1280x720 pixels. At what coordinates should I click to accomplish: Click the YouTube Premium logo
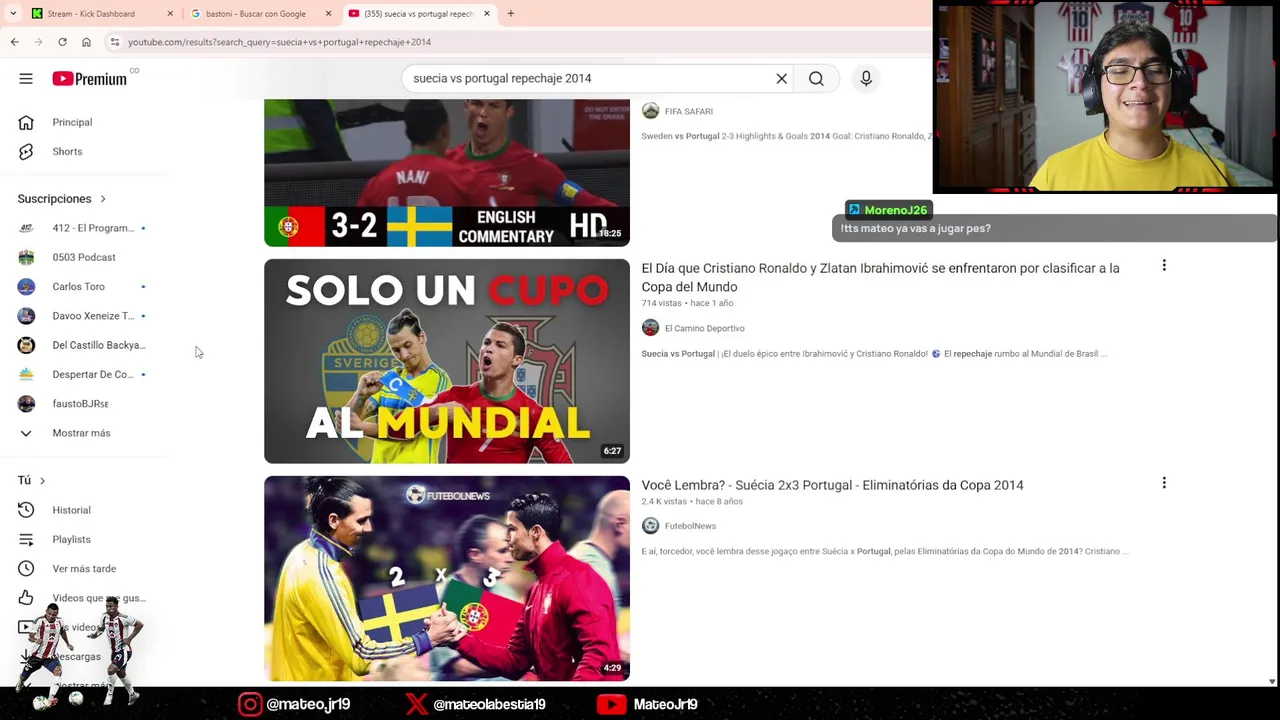90,79
